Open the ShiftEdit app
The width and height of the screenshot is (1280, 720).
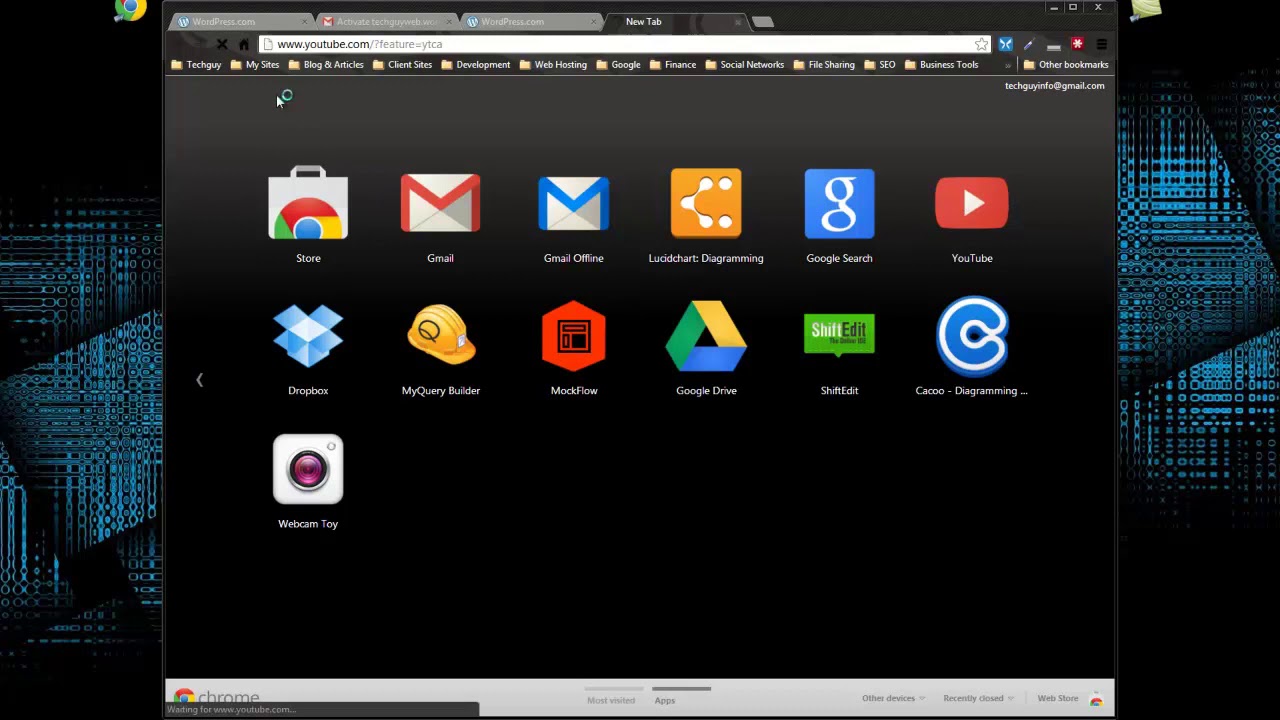(x=839, y=336)
